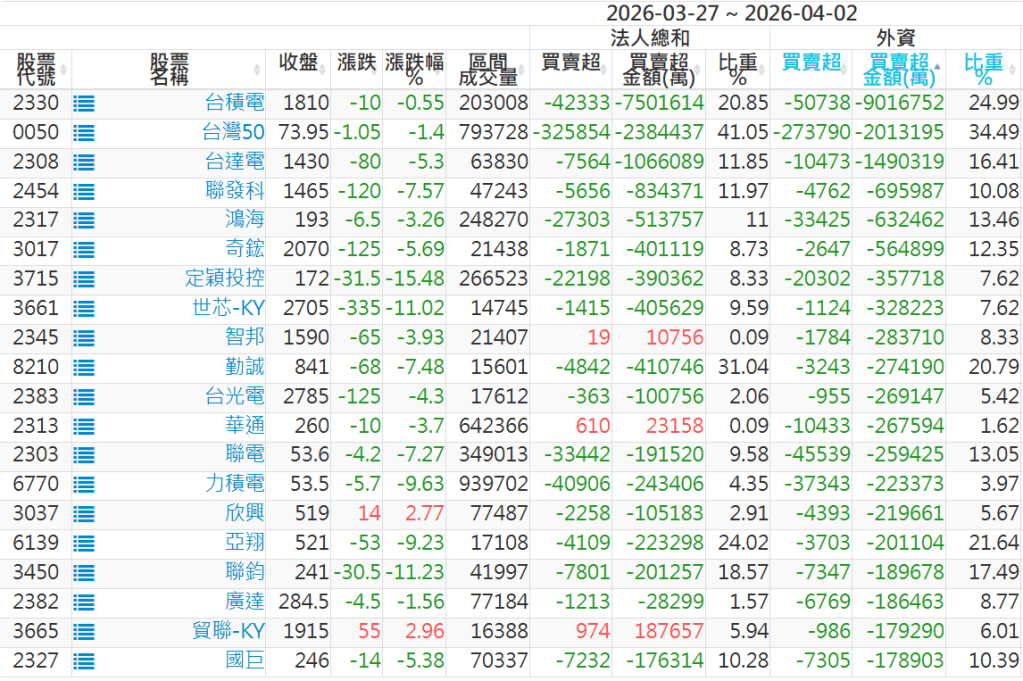
Task: Click the 定穎投控 stock name link
Action: 225,279
